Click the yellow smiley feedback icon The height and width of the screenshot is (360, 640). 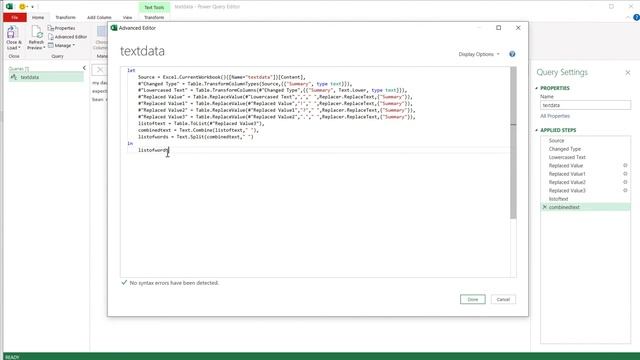[22, 7]
